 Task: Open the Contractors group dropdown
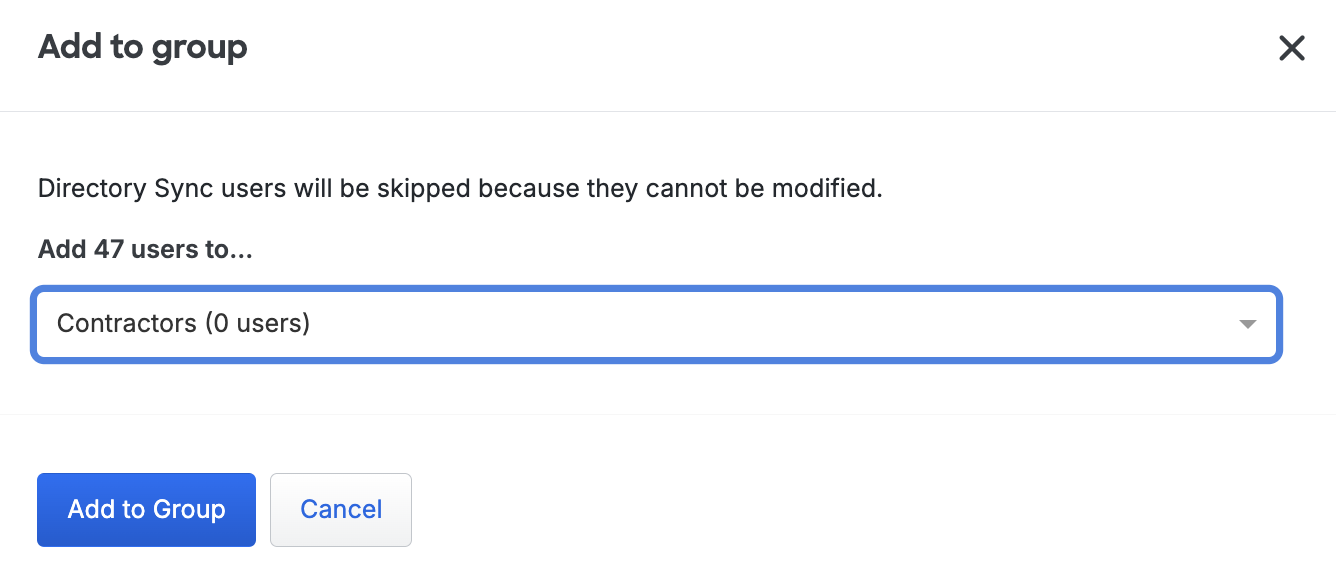point(656,324)
